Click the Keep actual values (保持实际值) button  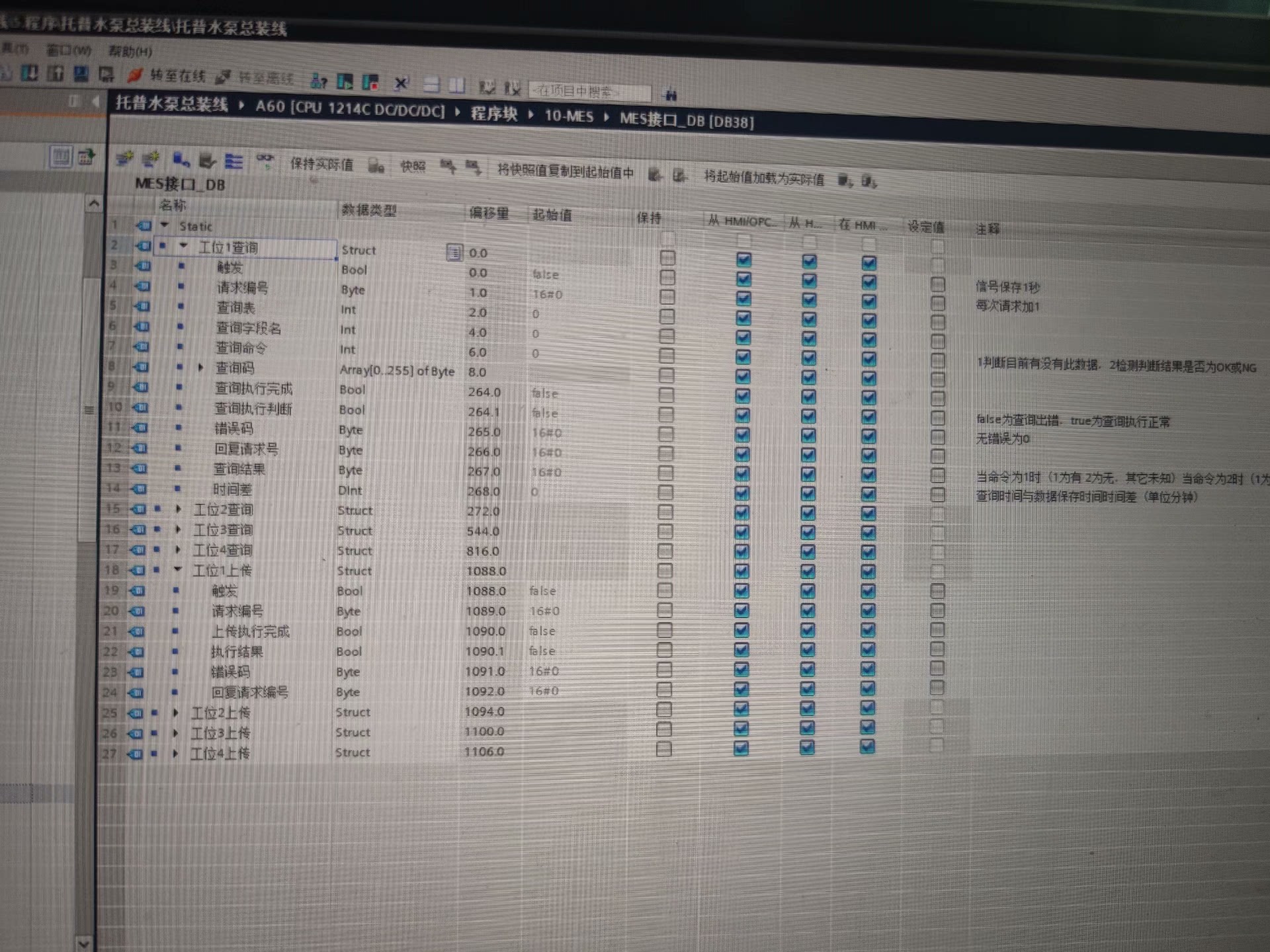click(321, 164)
